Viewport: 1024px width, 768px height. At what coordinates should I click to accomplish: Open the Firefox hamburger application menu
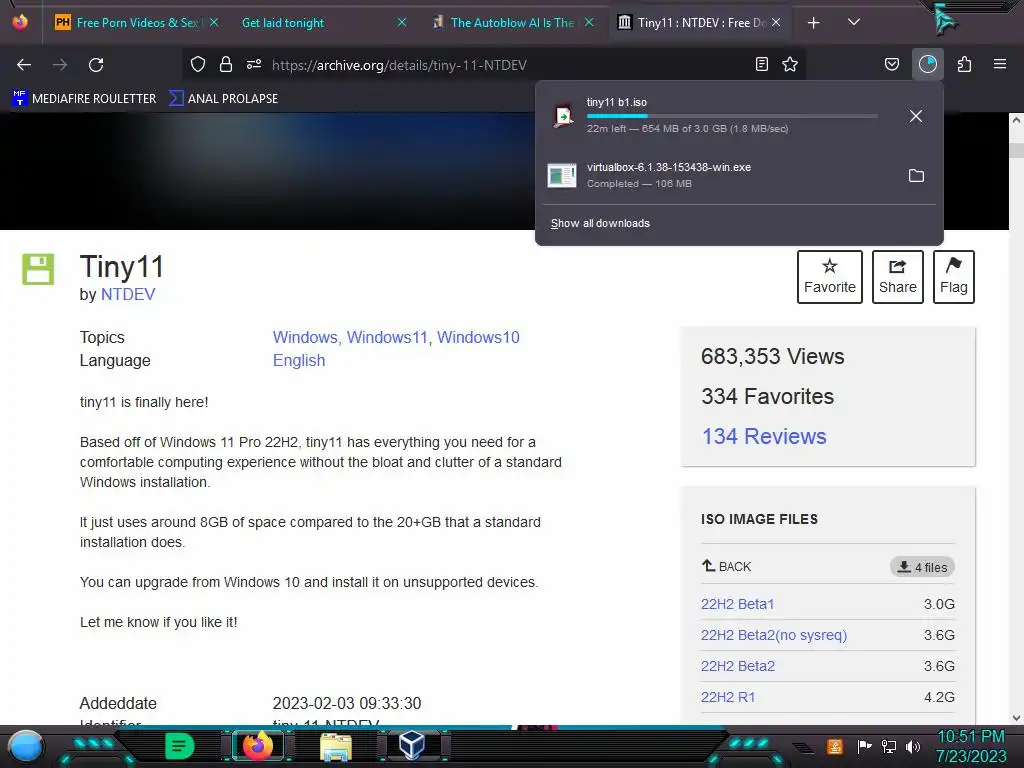click(1000, 64)
